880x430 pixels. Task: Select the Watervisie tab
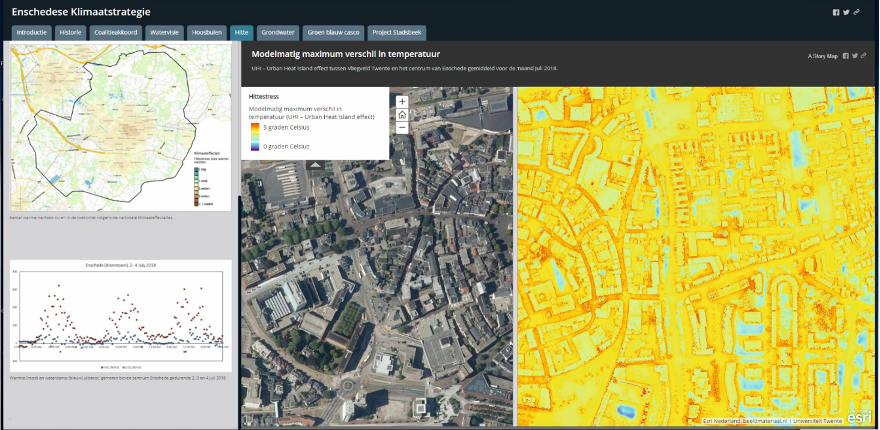[164, 32]
